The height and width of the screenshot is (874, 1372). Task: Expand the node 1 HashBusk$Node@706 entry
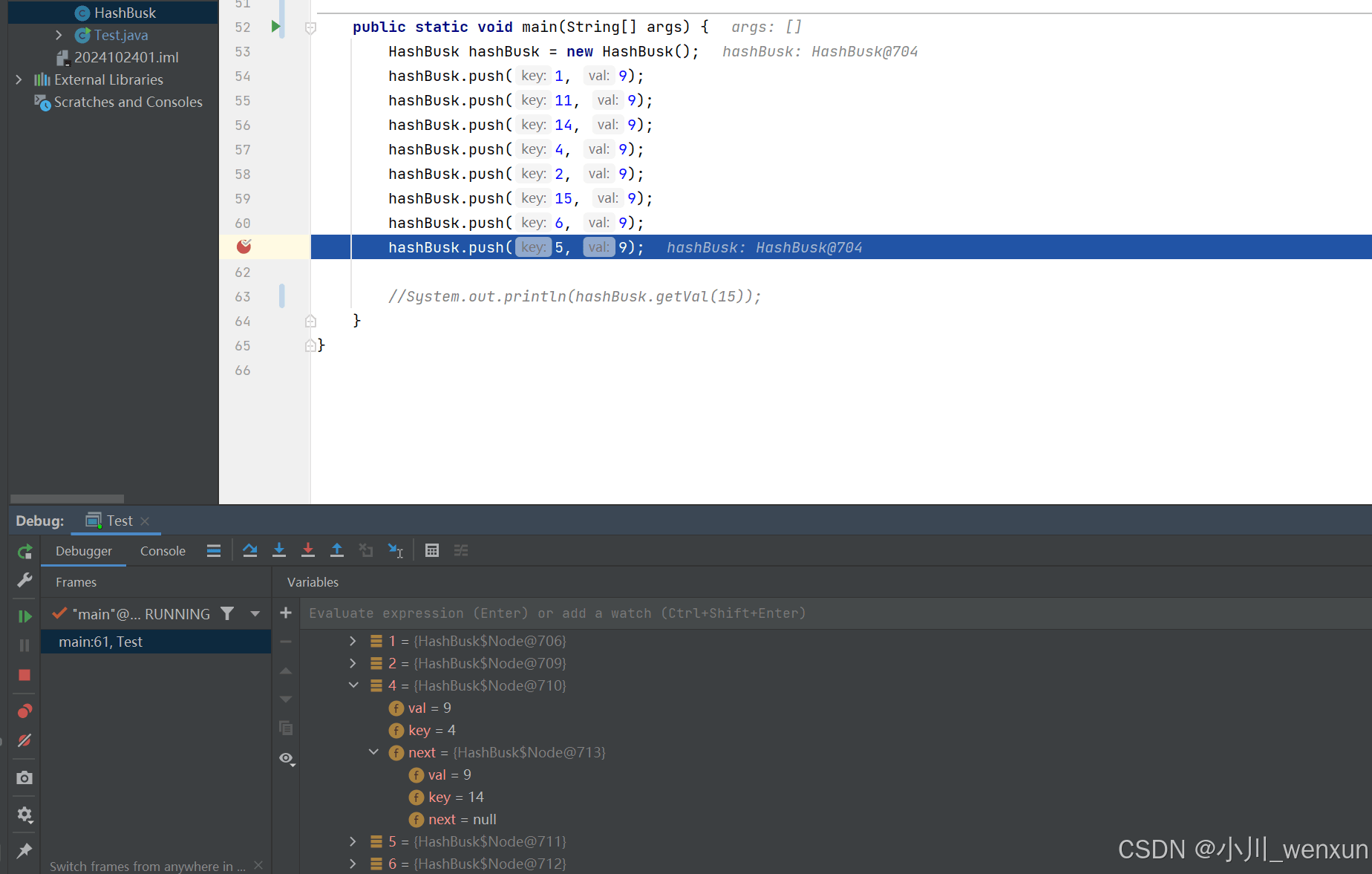pyautogui.click(x=353, y=641)
